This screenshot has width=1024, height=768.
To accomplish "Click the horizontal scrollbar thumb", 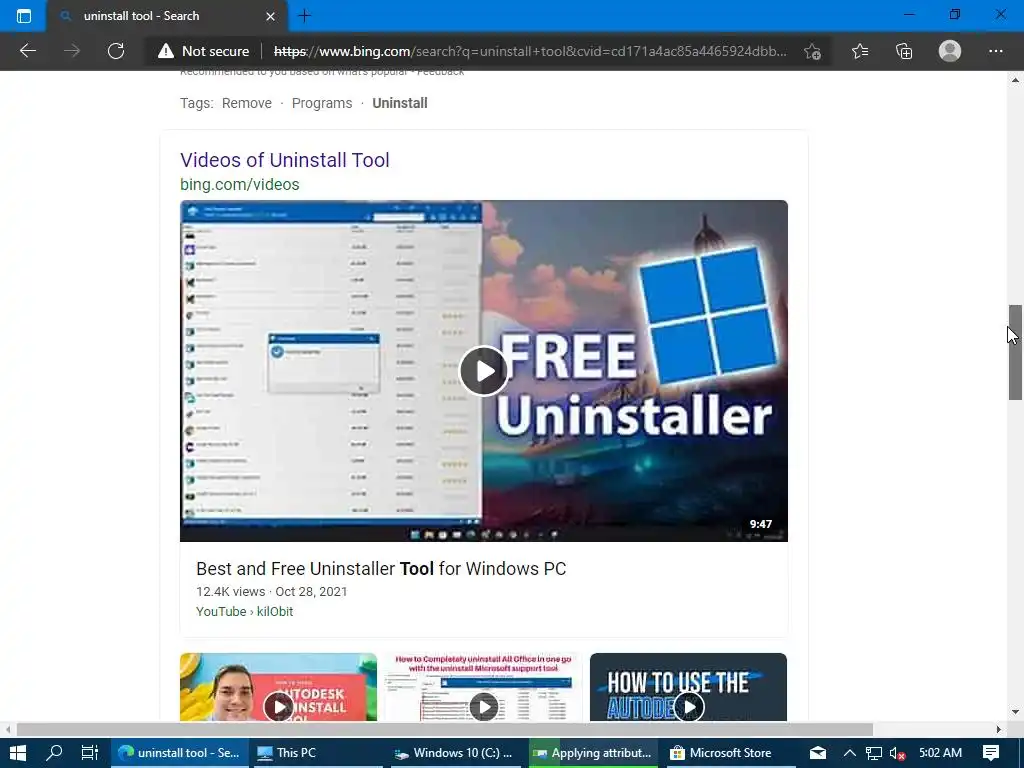I will [x=445, y=729].
